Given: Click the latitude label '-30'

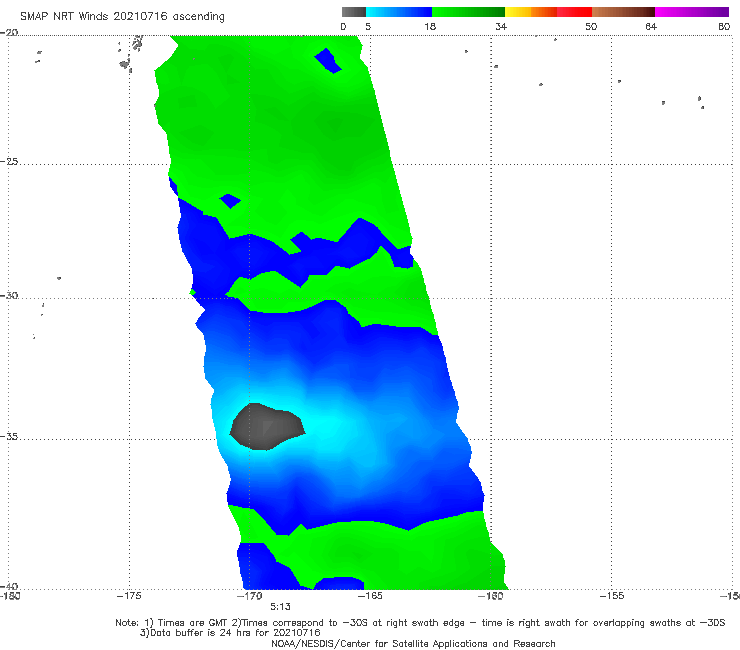Looking at the screenshot, I should click(9, 295).
